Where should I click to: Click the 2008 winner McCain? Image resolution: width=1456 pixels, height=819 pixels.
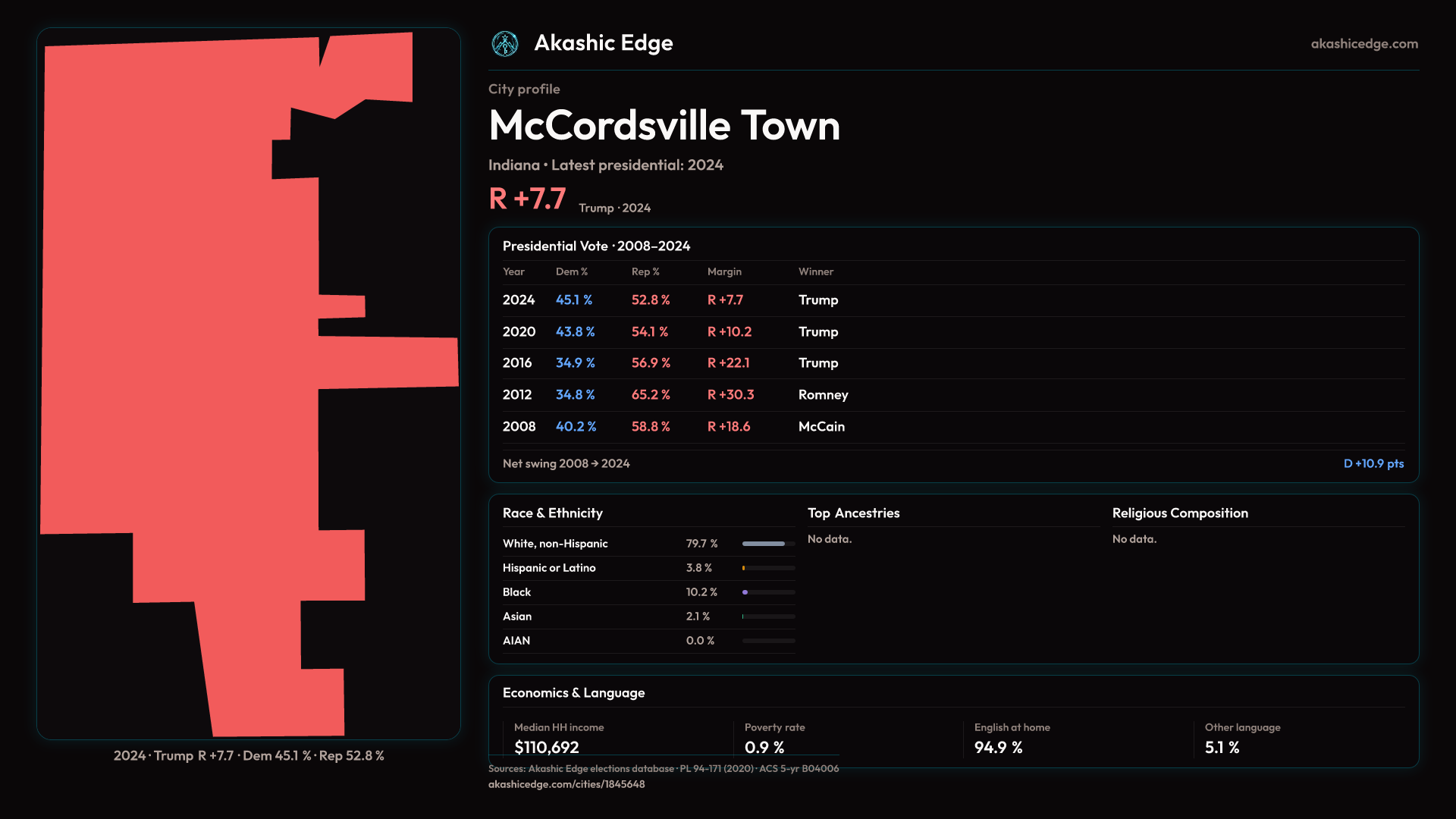[821, 427]
